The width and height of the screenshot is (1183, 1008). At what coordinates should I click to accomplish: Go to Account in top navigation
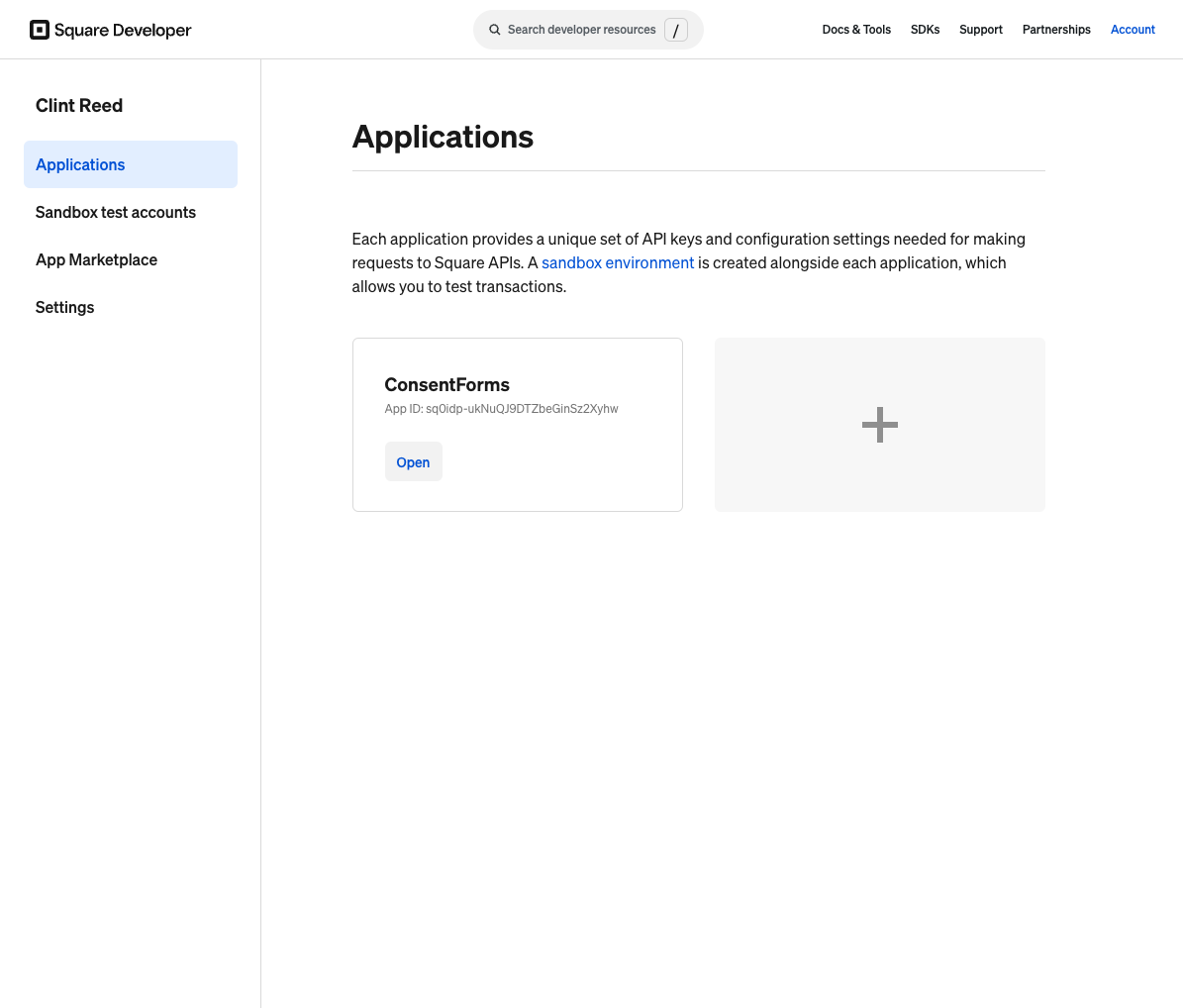pos(1133,30)
